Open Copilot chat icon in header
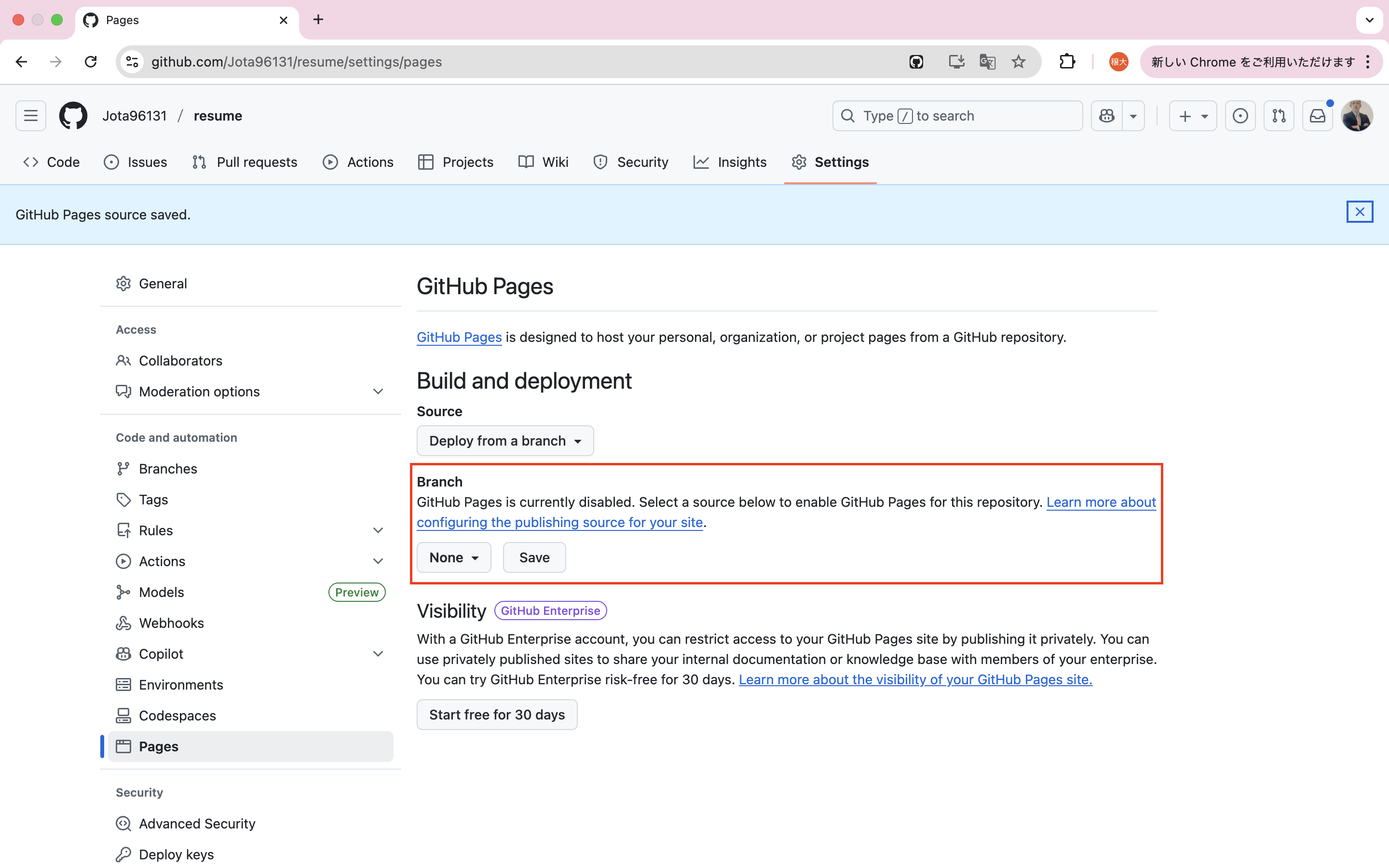 click(1106, 115)
